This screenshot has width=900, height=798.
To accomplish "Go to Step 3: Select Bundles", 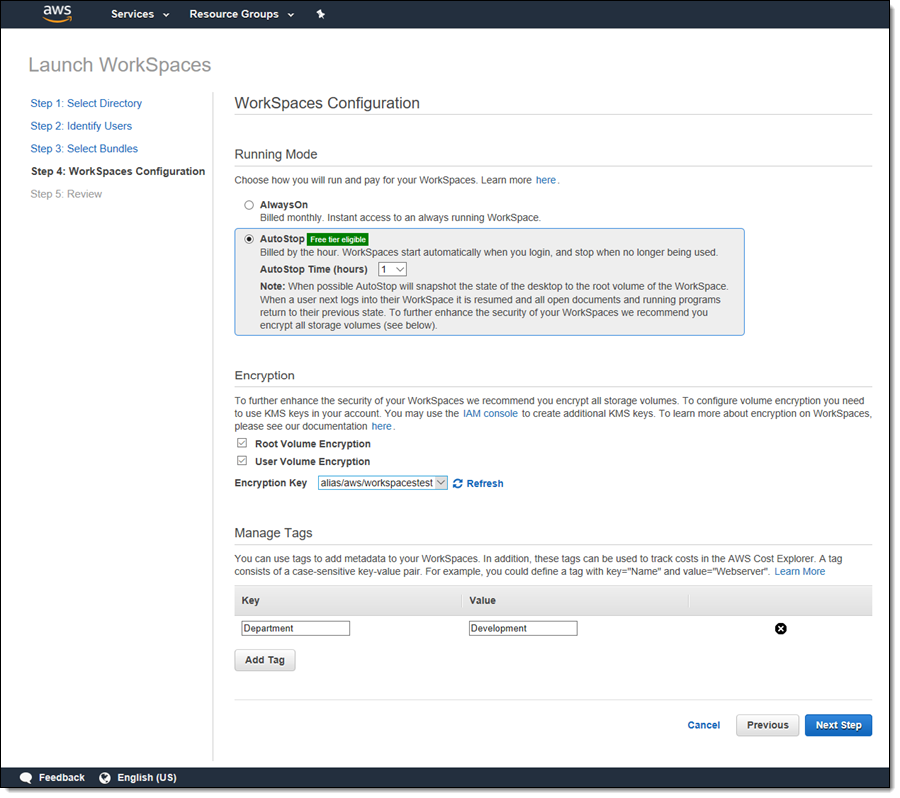I will [x=84, y=149].
